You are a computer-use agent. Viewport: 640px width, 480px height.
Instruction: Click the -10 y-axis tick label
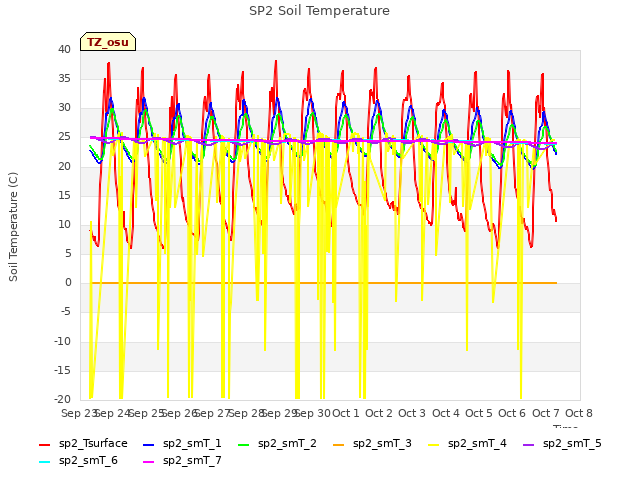click(x=62, y=341)
